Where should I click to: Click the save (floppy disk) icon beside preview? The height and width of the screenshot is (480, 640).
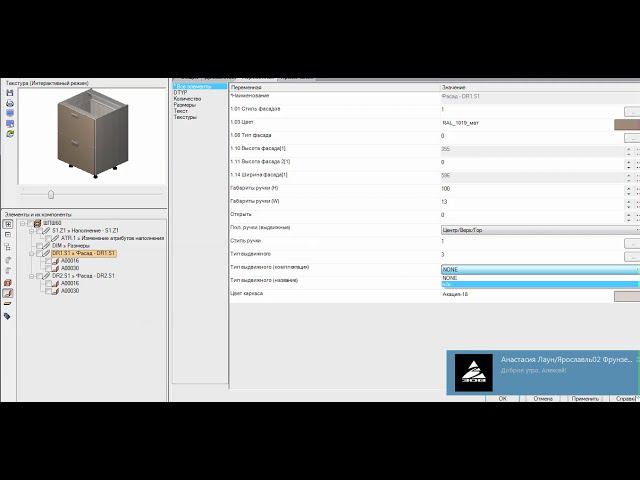tap(10, 93)
